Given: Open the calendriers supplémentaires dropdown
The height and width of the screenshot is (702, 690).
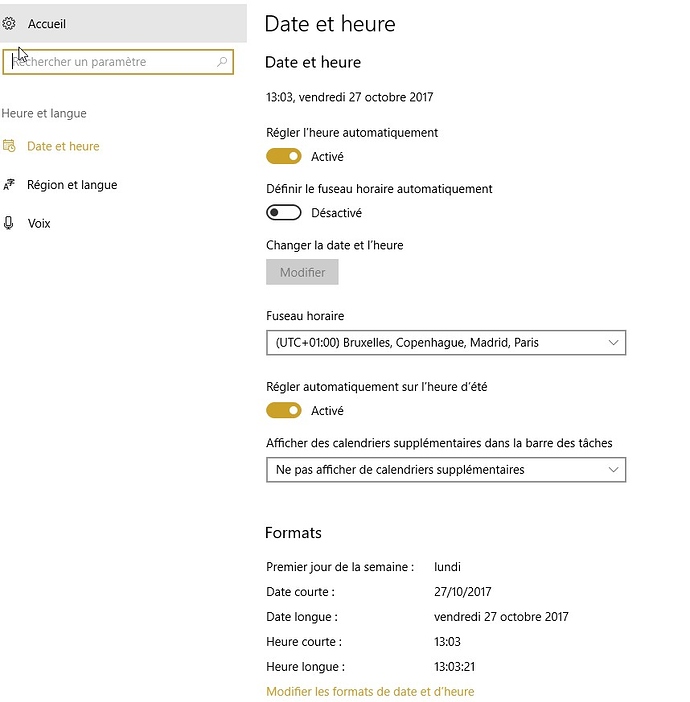Looking at the screenshot, I should (x=446, y=470).
